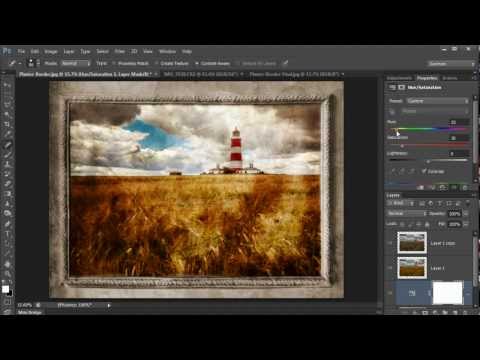Click the Hue value field
Image resolution: width=480 pixels, height=360 pixels.
tap(459, 122)
